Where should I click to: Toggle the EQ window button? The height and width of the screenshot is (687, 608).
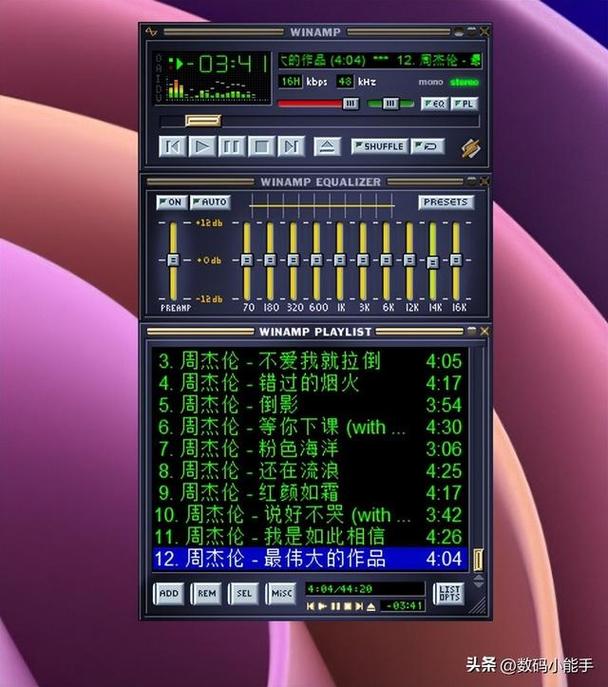pyautogui.click(x=435, y=104)
